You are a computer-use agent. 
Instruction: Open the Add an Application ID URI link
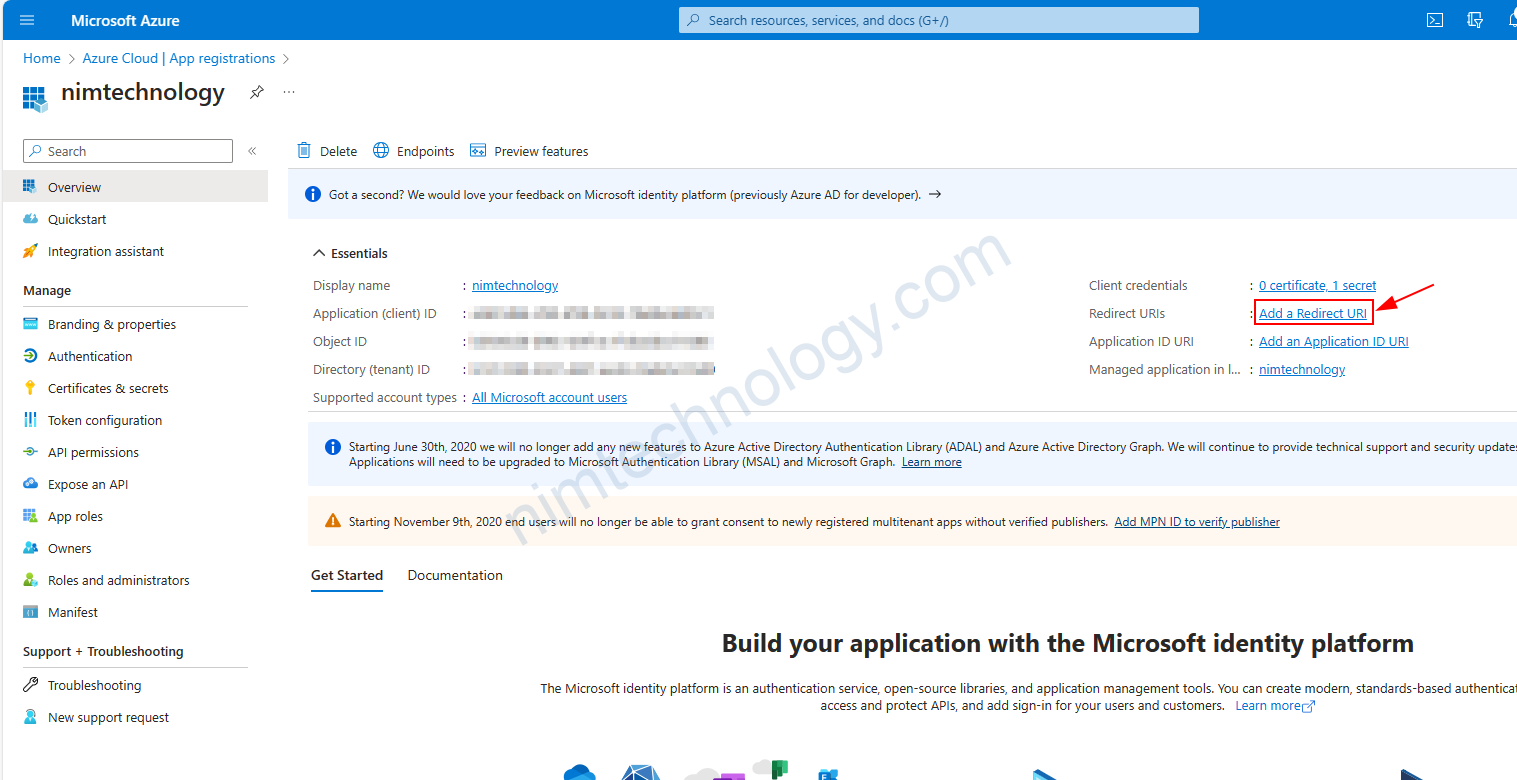pos(1333,341)
